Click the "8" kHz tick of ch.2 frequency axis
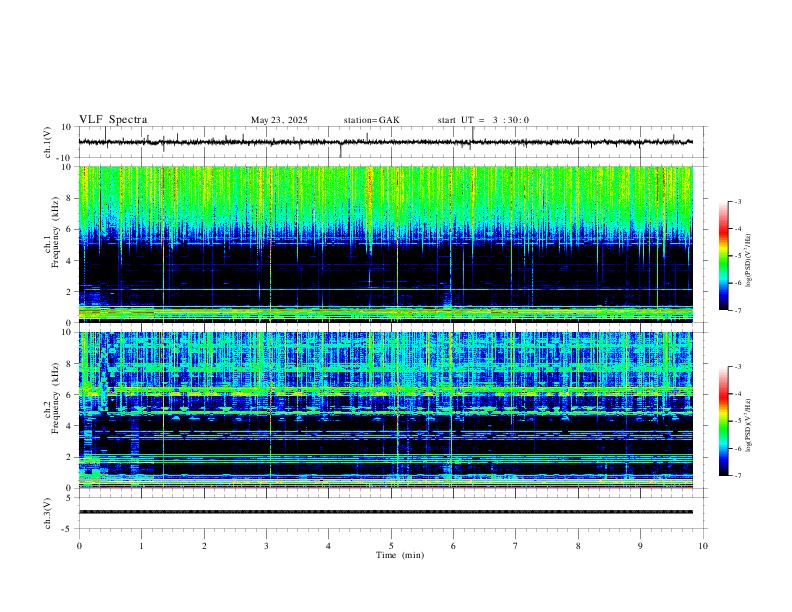Viewport: 792px width, 612px height. click(70, 364)
